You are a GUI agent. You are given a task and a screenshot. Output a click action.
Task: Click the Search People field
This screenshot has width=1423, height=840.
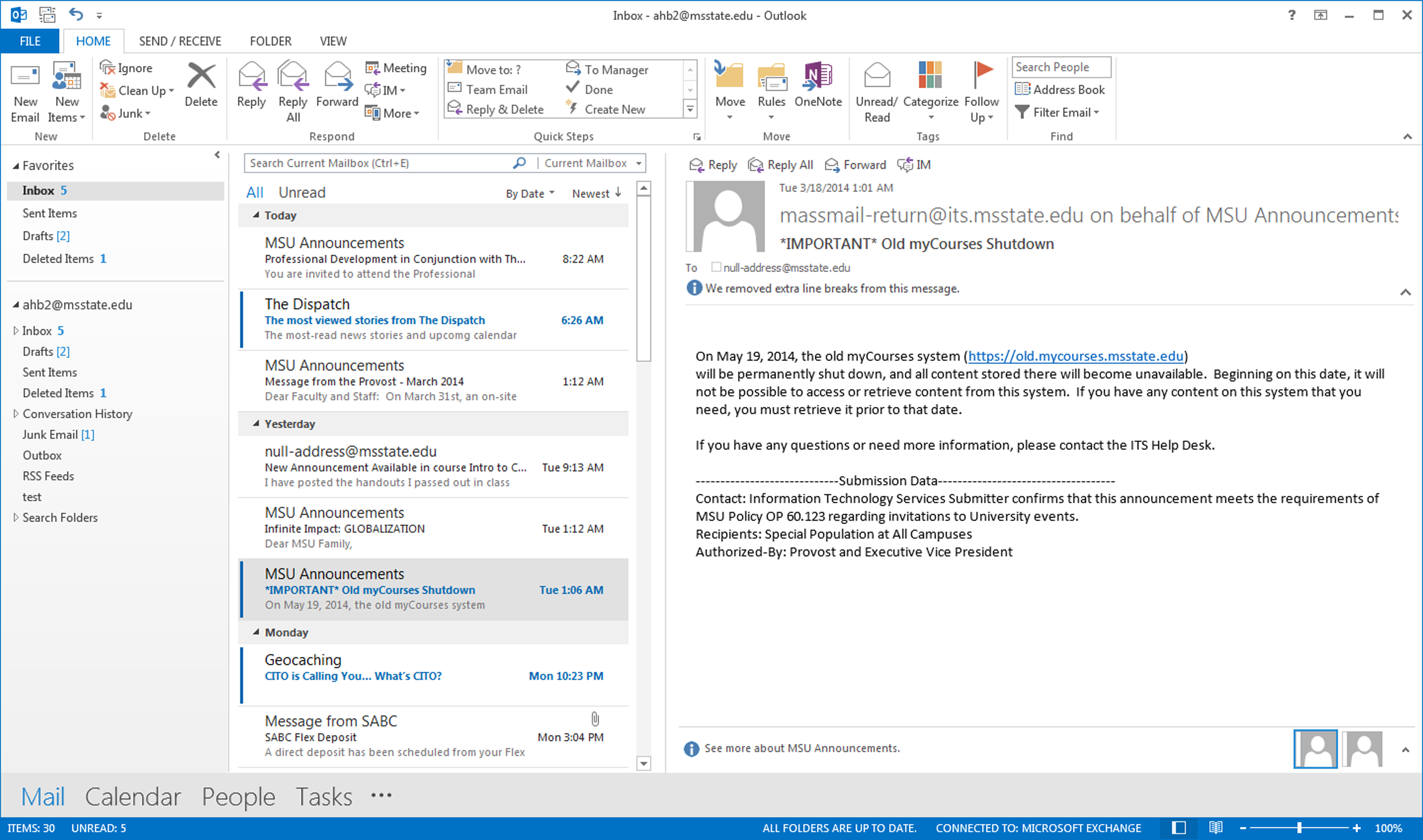(x=1061, y=67)
